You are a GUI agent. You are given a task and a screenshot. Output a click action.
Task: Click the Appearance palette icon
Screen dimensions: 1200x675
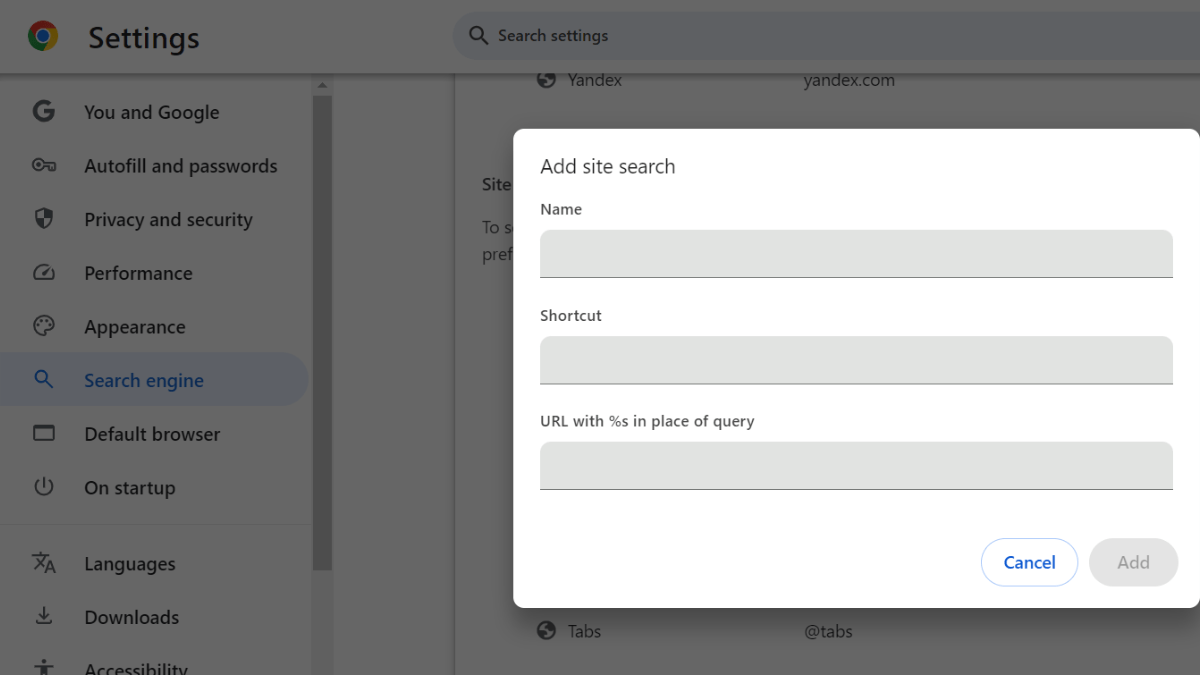(43, 325)
